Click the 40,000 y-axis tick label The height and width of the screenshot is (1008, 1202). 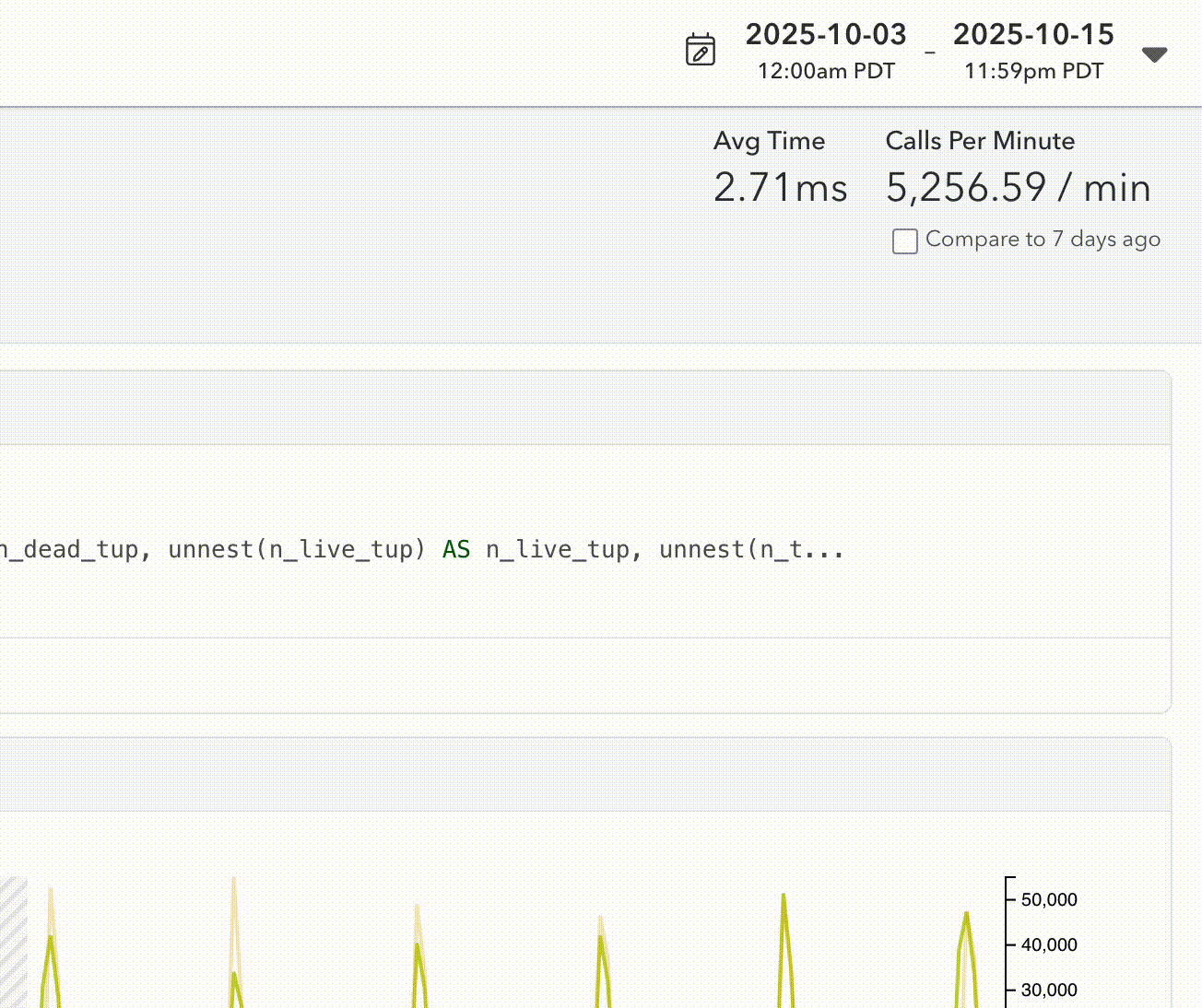click(1048, 945)
